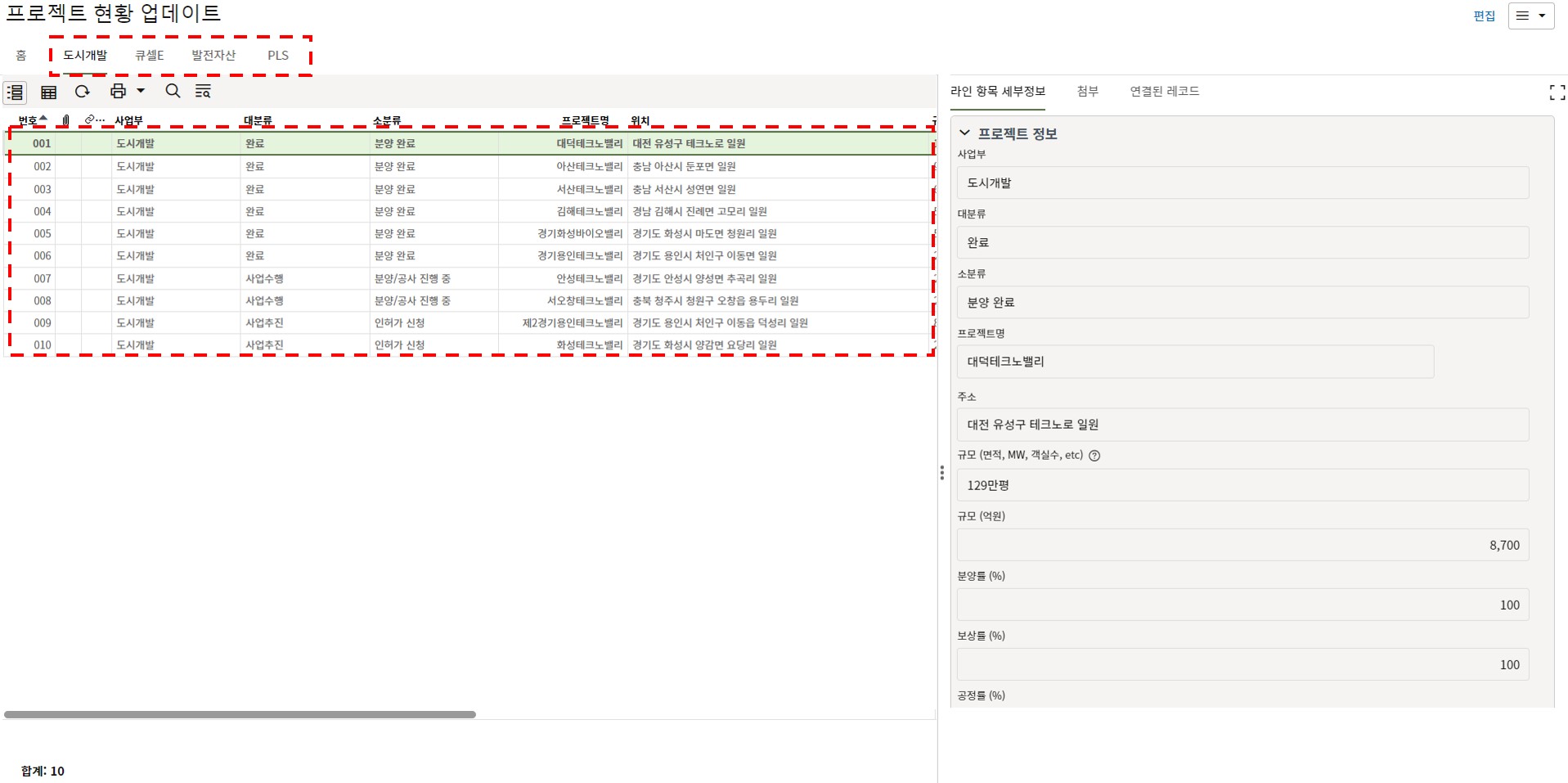Open the print options dropdown arrow

click(x=141, y=92)
